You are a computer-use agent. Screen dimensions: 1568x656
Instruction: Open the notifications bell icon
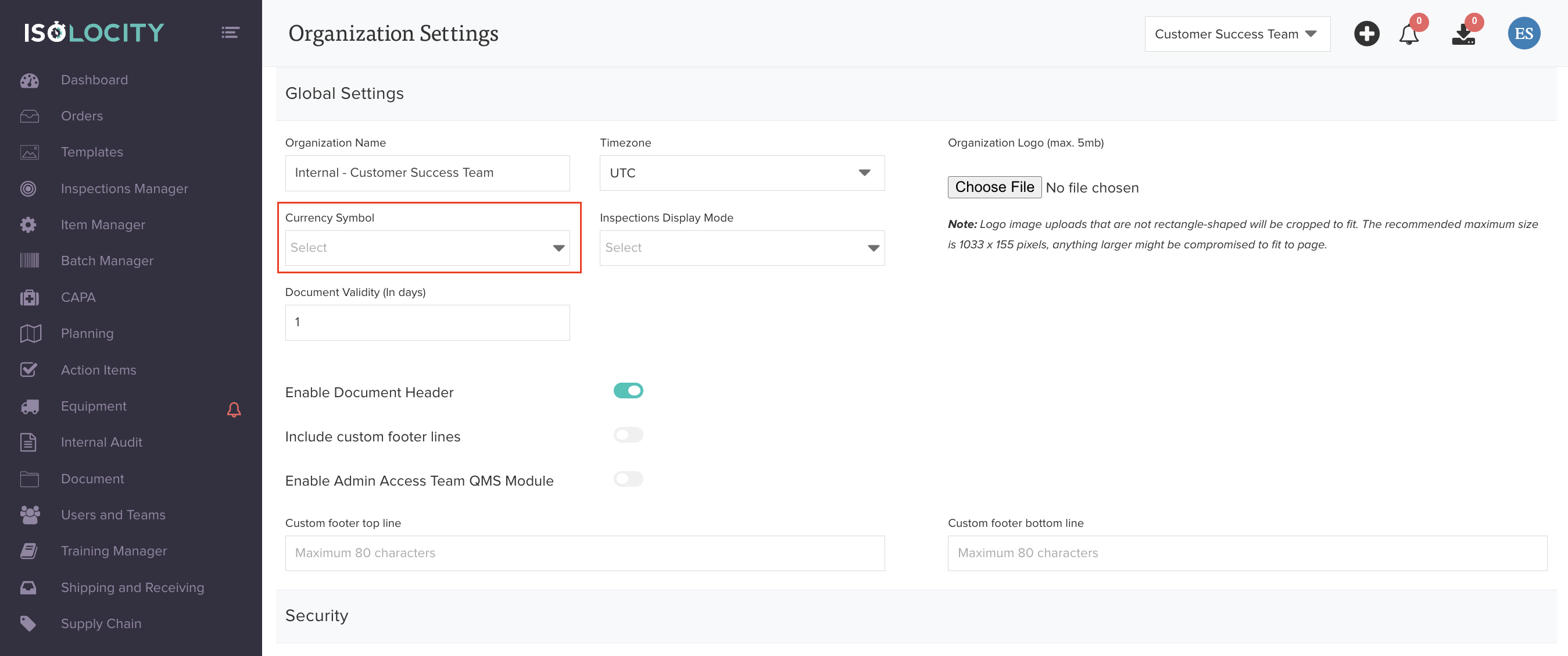click(1409, 35)
